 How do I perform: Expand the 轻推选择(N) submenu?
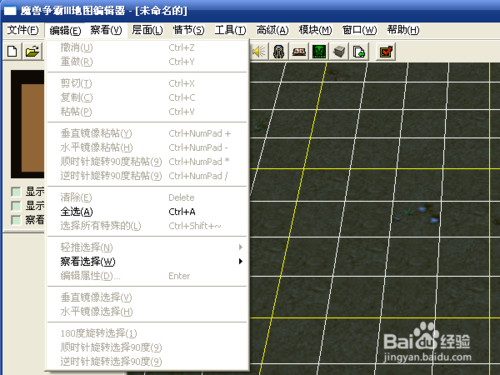coord(147,247)
